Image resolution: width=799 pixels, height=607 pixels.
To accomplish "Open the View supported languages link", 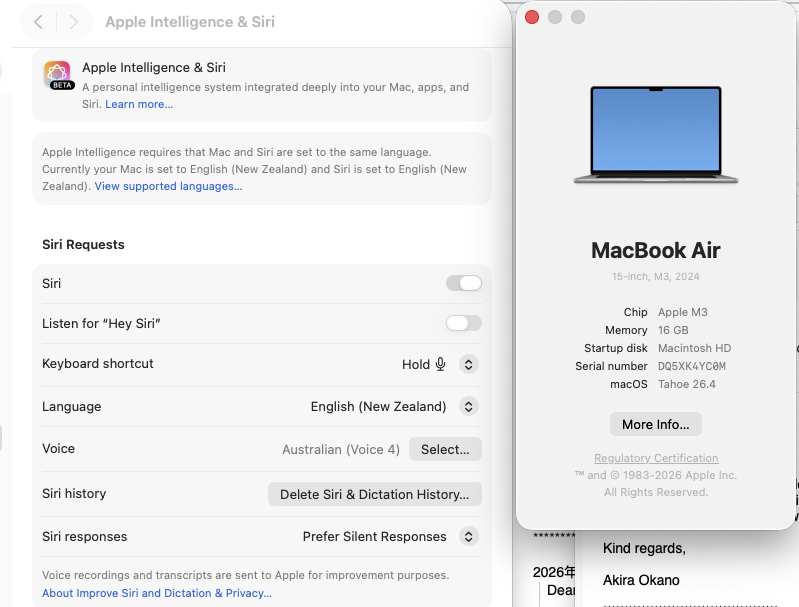I will click(168, 186).
